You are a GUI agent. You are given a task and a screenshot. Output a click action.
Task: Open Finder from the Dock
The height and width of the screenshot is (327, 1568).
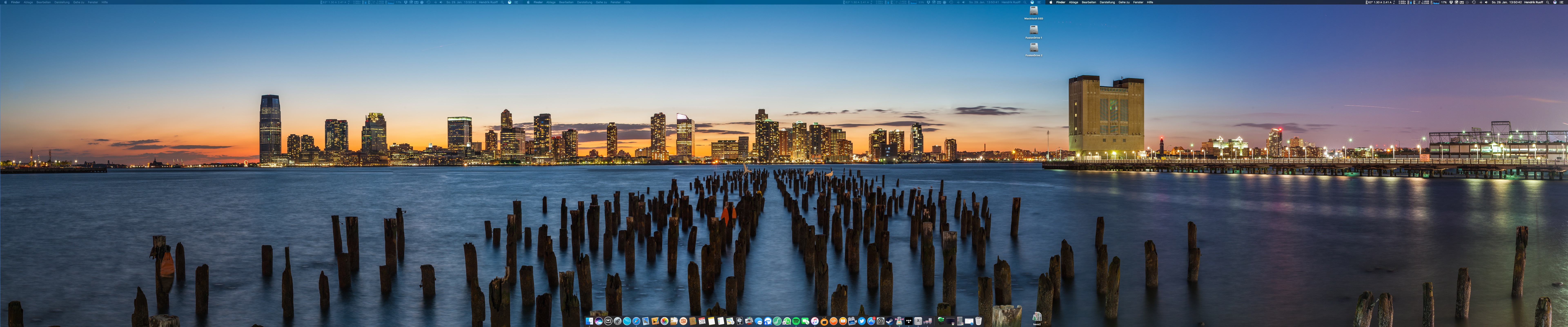[589, 321]
